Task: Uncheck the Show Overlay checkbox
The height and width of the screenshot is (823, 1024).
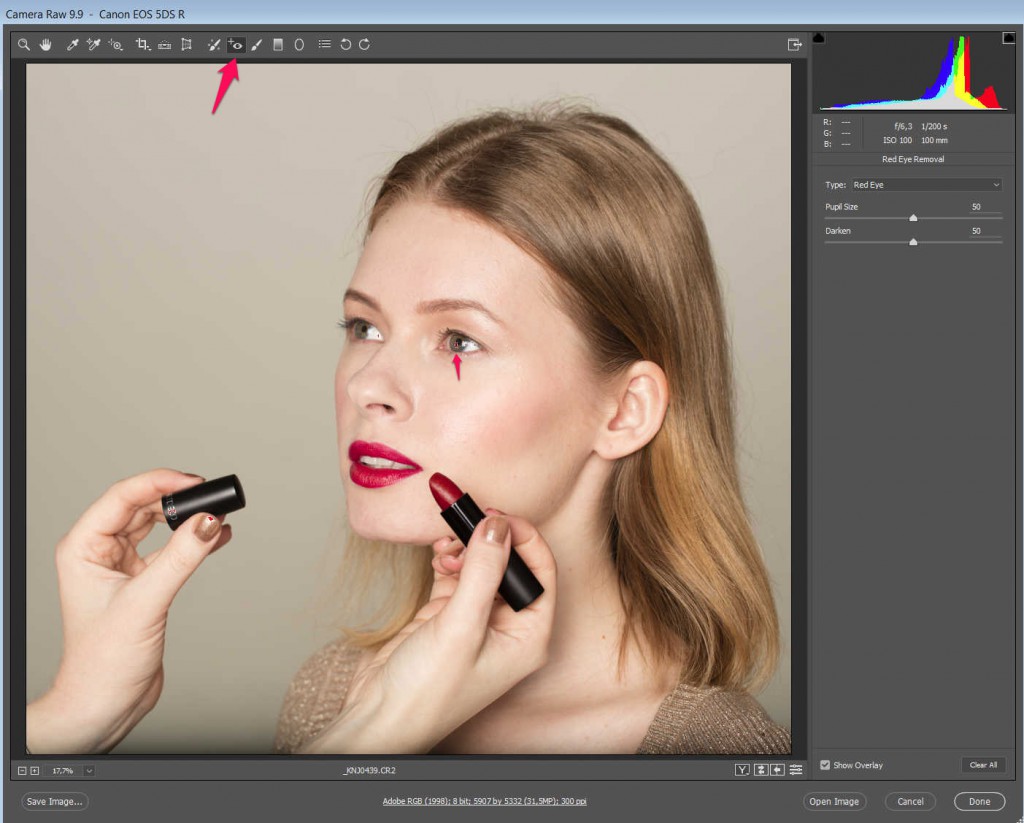Action: coord(825,765)
